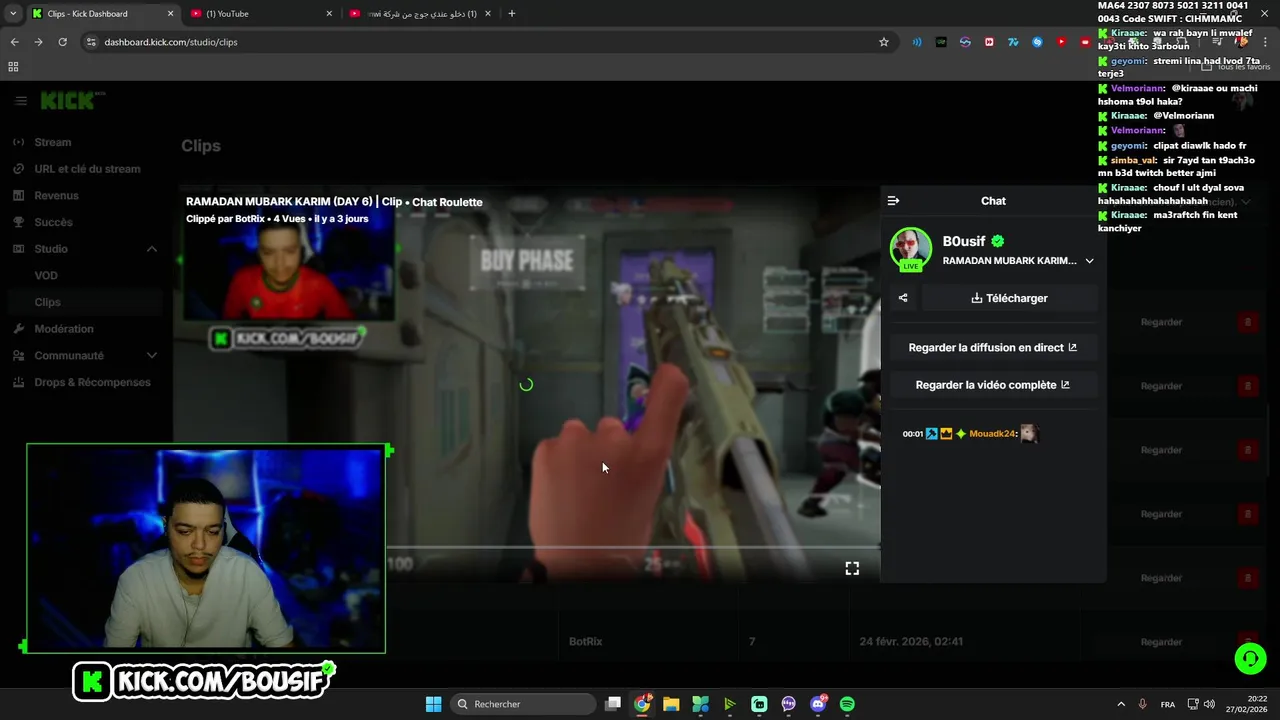Click the share icon beside Télécharger
Viewport: 1280px width, 720px height.
coord(903,298)
